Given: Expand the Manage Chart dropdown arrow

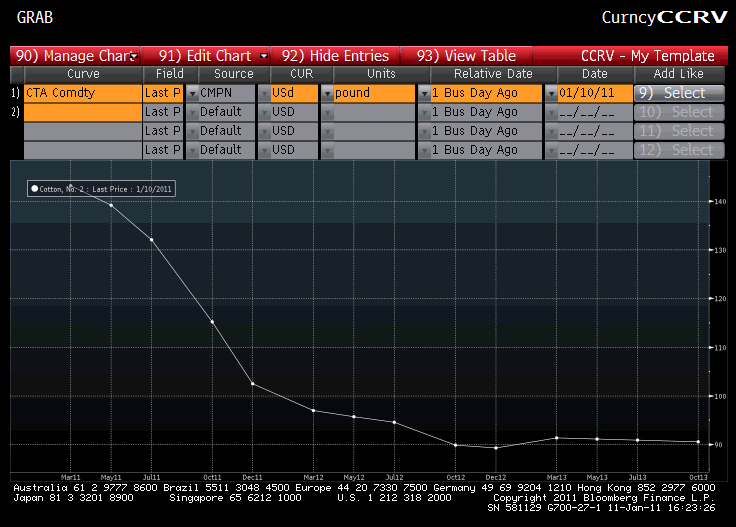Looking at the screenshot, I should 134,56.
